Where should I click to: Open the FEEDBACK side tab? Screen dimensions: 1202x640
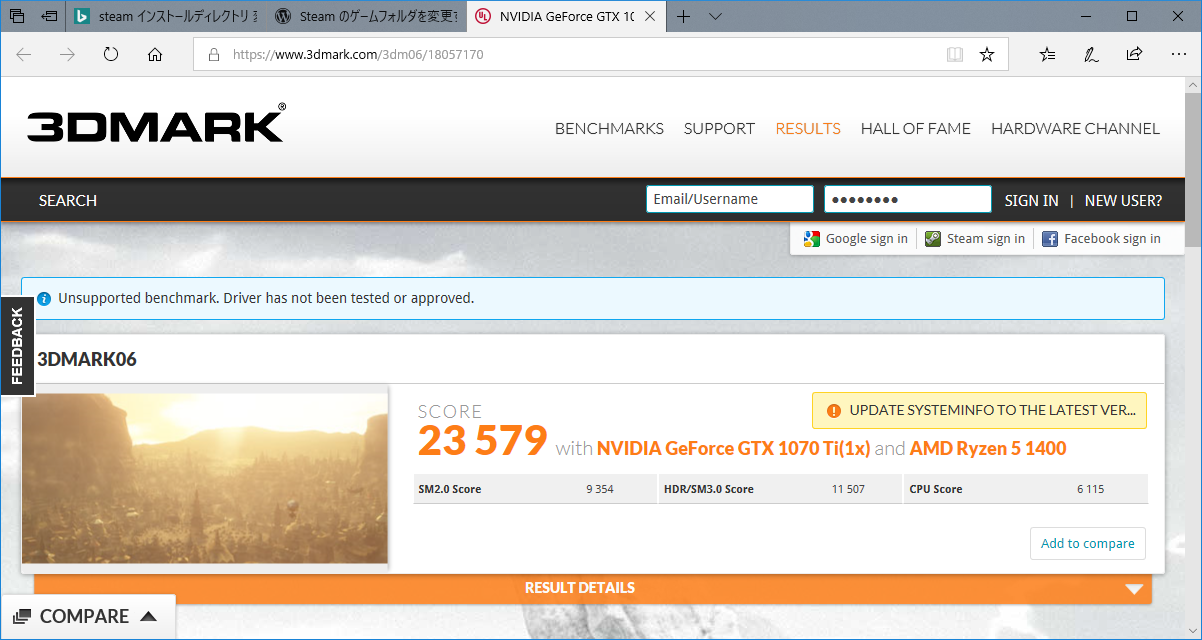click(17, 346)
